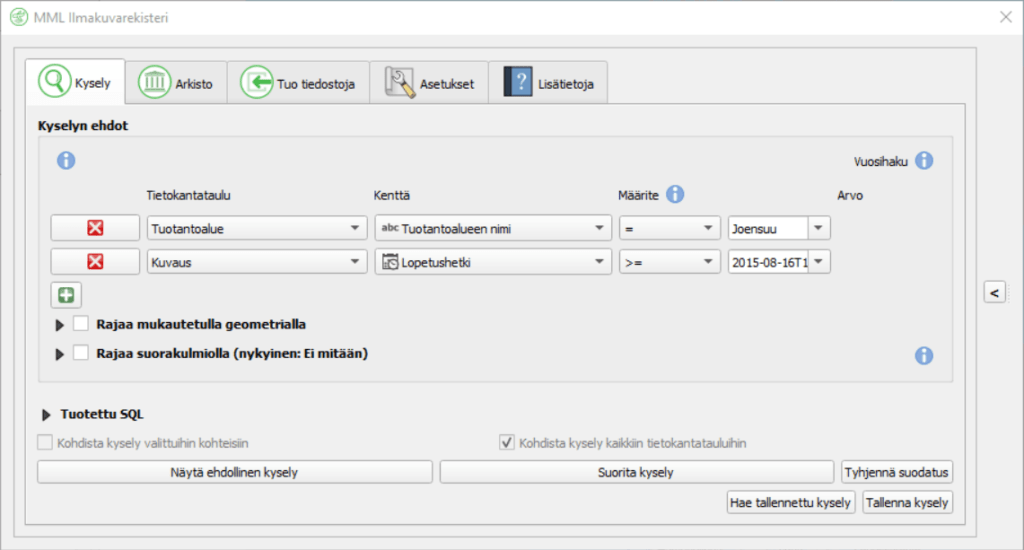The width and height of the screenshot is (1024, 550).
Task: Open the Lopetushetki field dropdown
Action: 493,262
